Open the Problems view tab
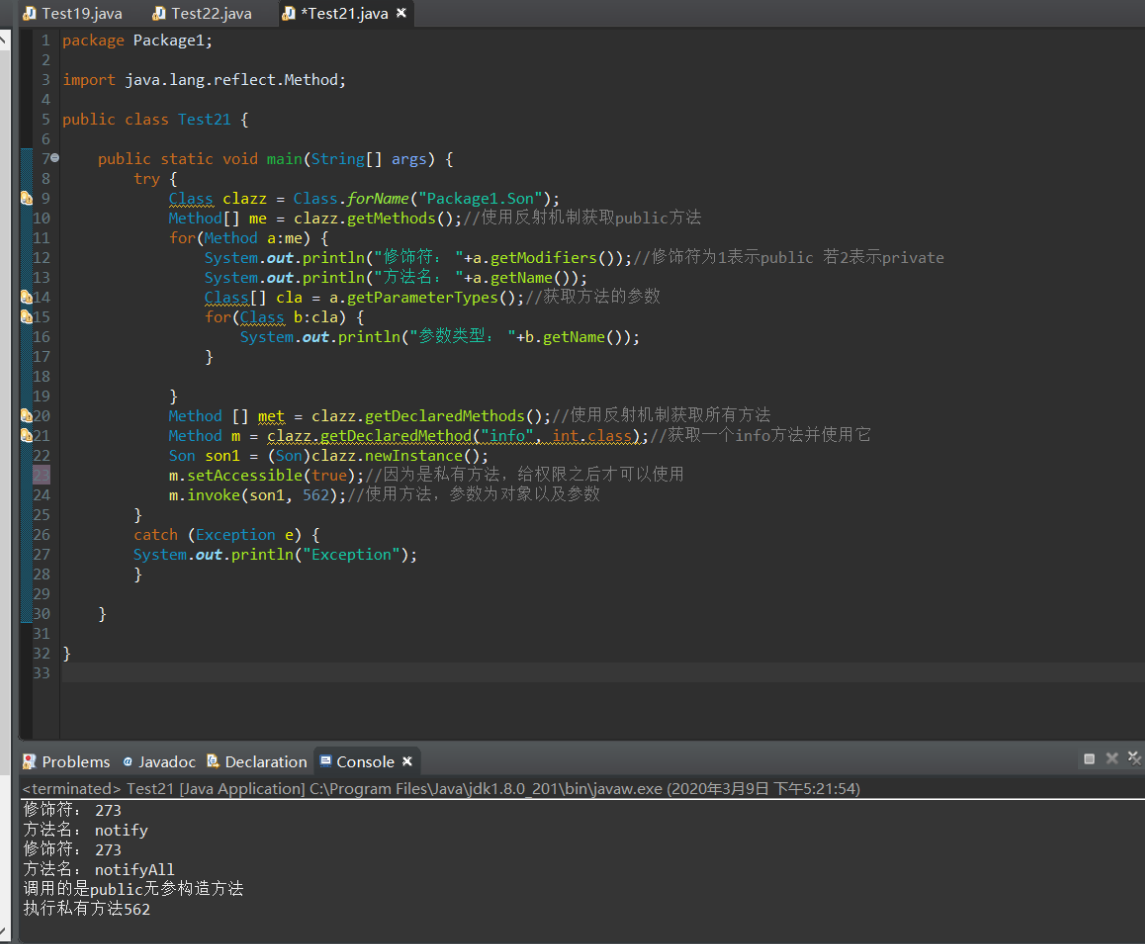Viewport: 1145px width, 944px height. [75, 762]
